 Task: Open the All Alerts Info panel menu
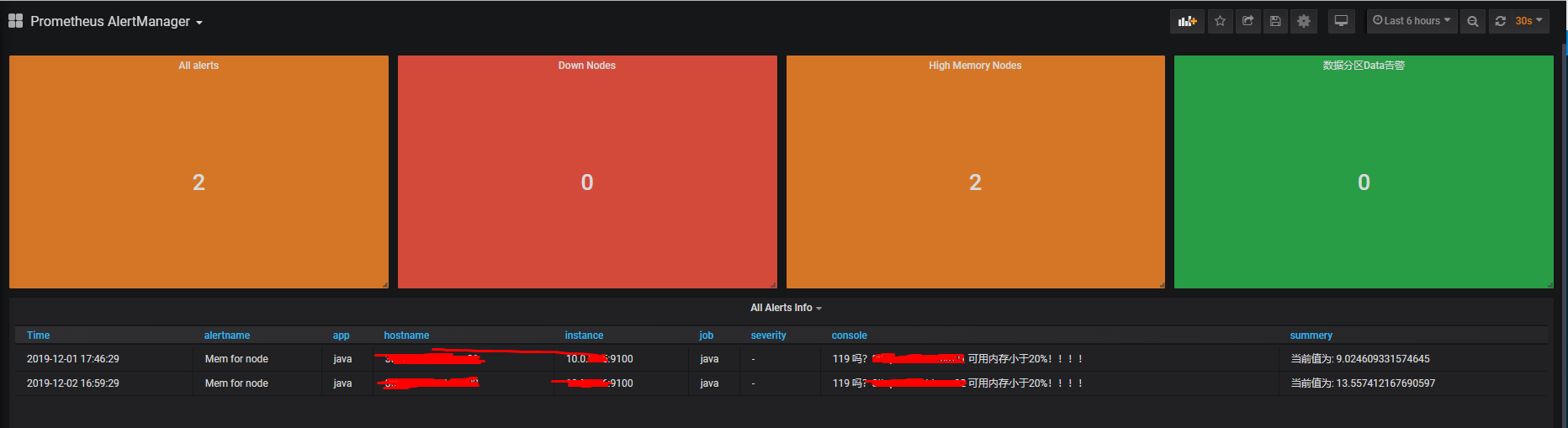coord(786,308)
